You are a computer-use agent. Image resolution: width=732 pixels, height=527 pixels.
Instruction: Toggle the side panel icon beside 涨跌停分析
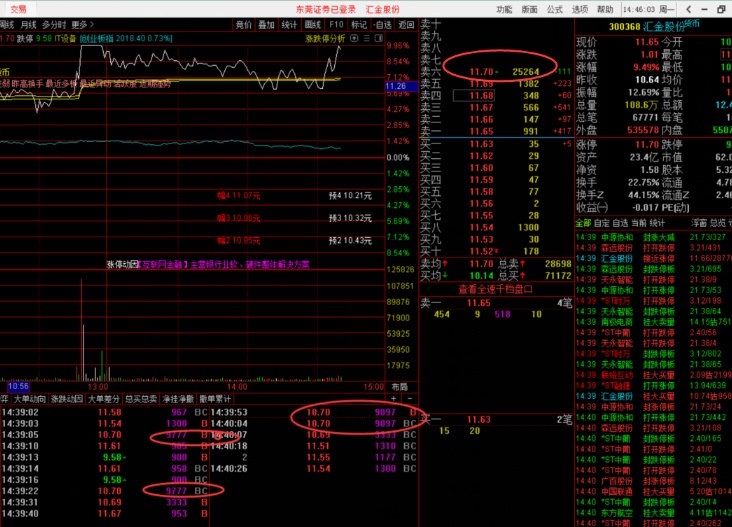(379, 38)
